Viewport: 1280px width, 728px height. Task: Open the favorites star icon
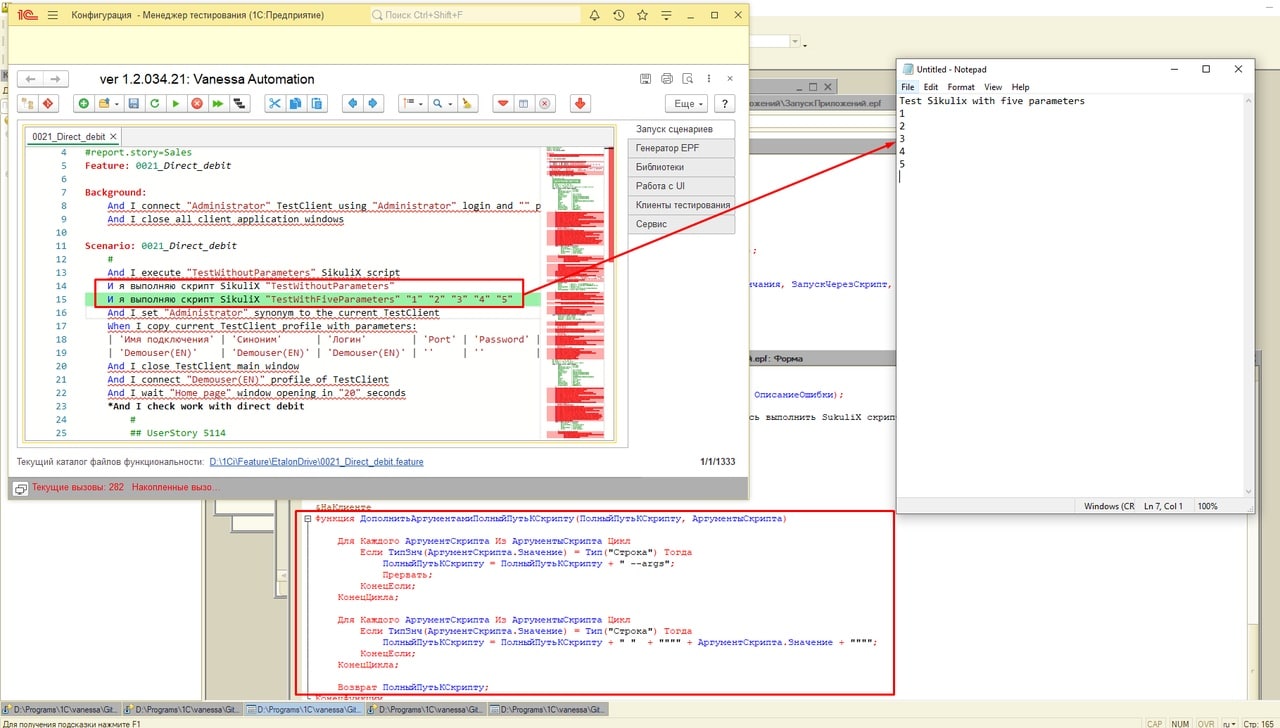point(643,16)
